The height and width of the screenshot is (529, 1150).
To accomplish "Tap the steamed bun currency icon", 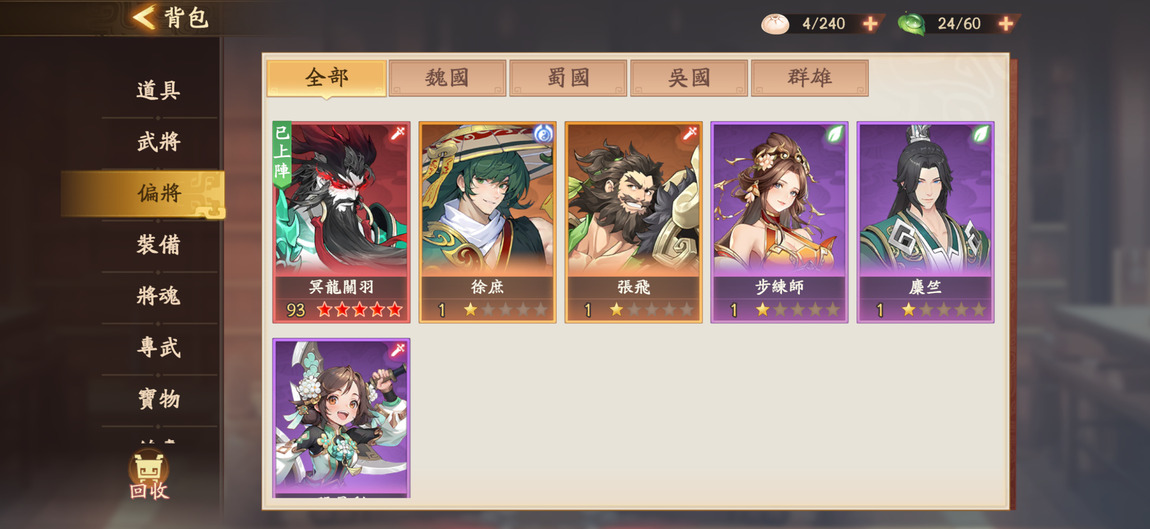I will coord(774,24).
